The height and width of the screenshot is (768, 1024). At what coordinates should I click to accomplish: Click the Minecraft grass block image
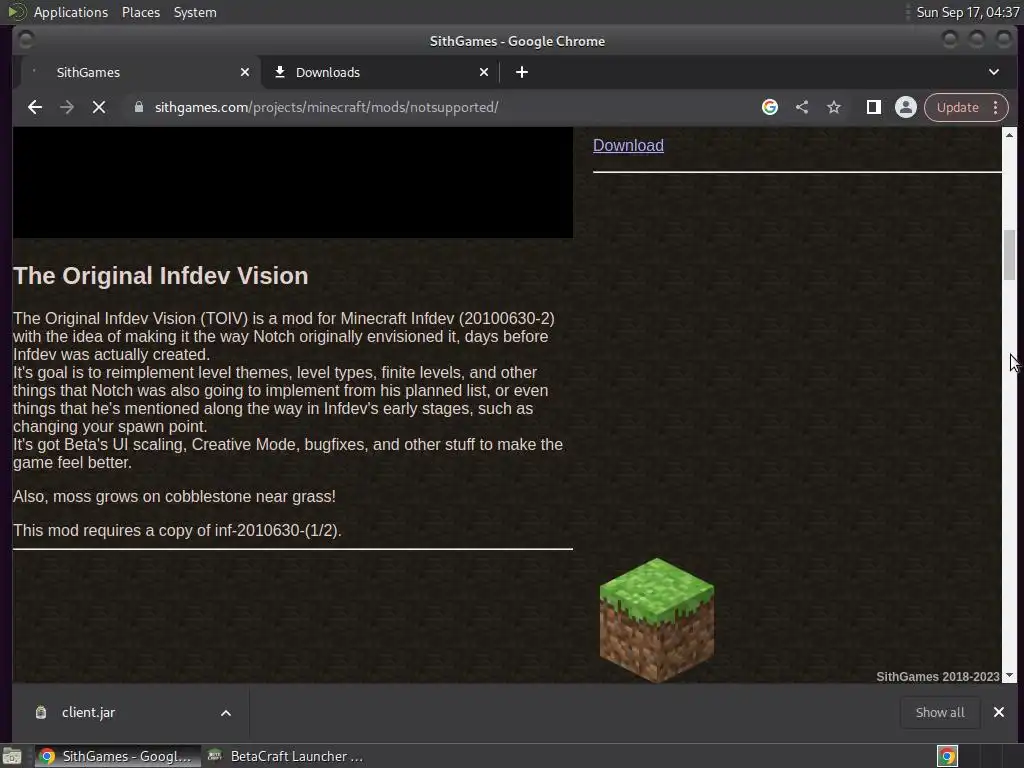(657, 620)
